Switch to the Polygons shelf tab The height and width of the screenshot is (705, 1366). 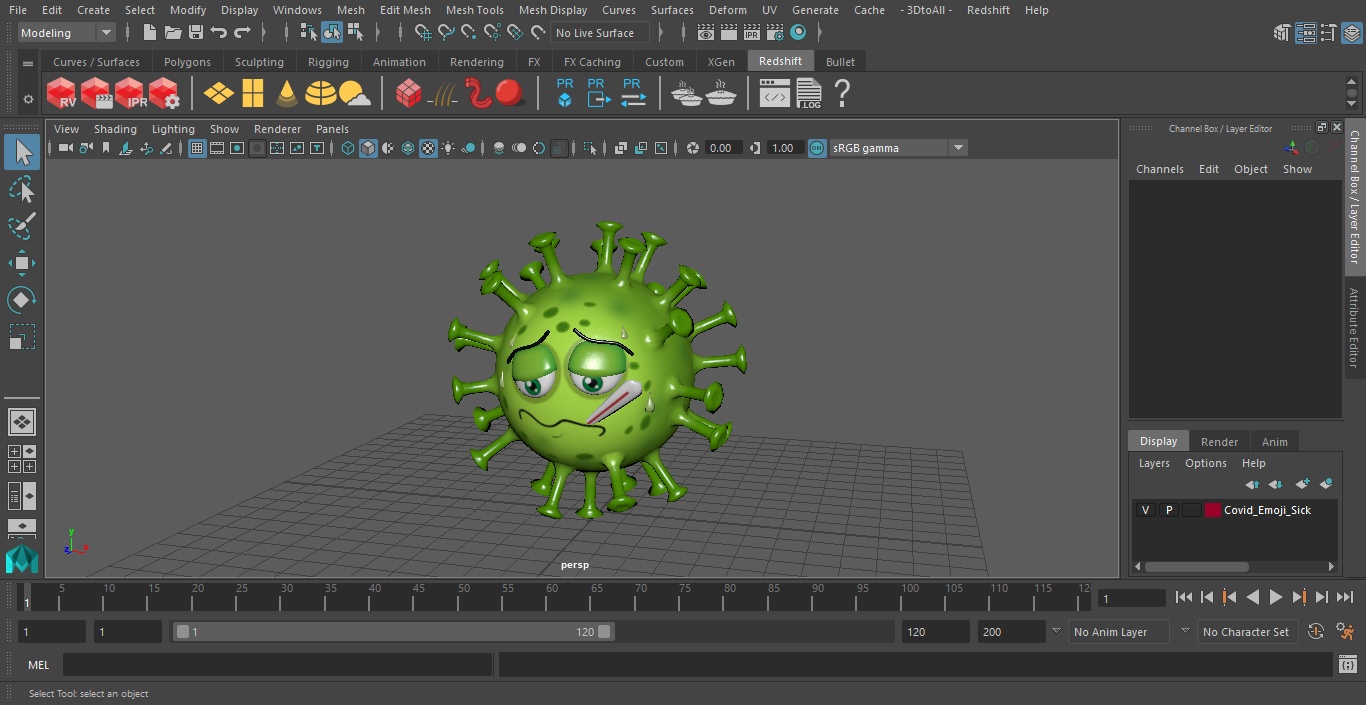pyautogui.click(x=187, y=62)
